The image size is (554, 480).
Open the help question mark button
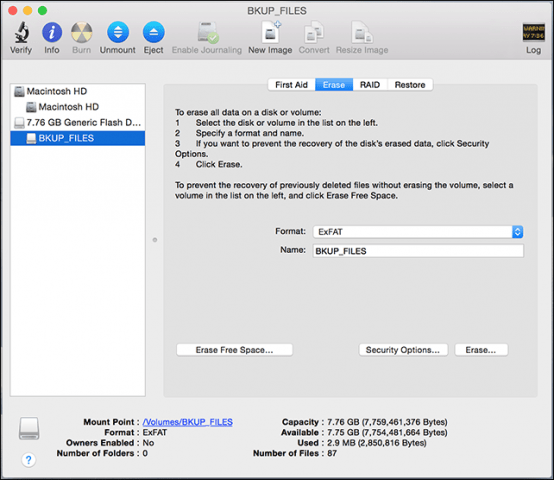(x=29, y=460)
